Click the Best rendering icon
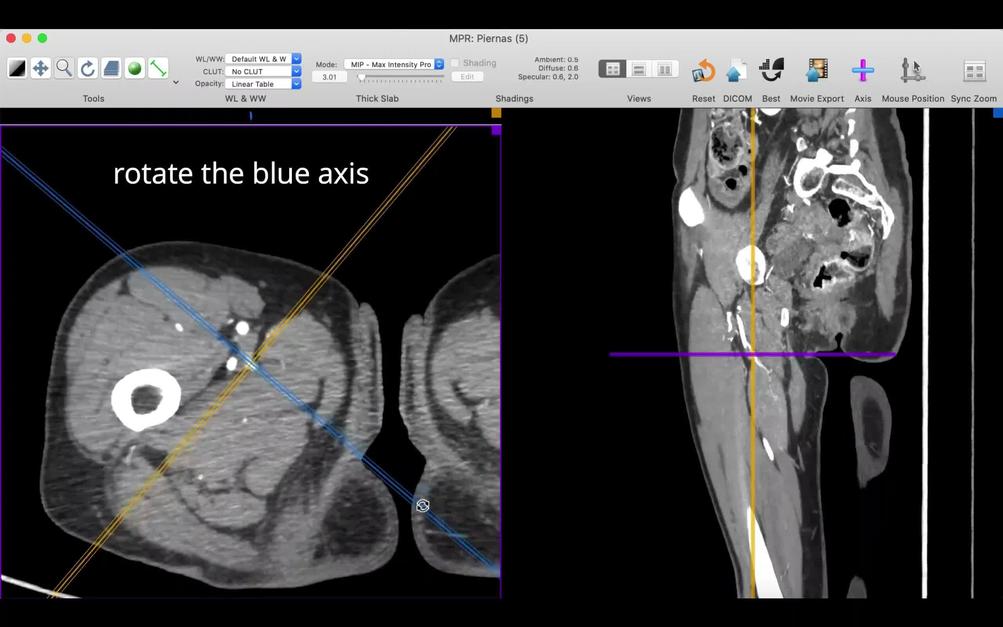This screenshot has width=1003, height=627. pyautogui.click(x=770, y=70)
